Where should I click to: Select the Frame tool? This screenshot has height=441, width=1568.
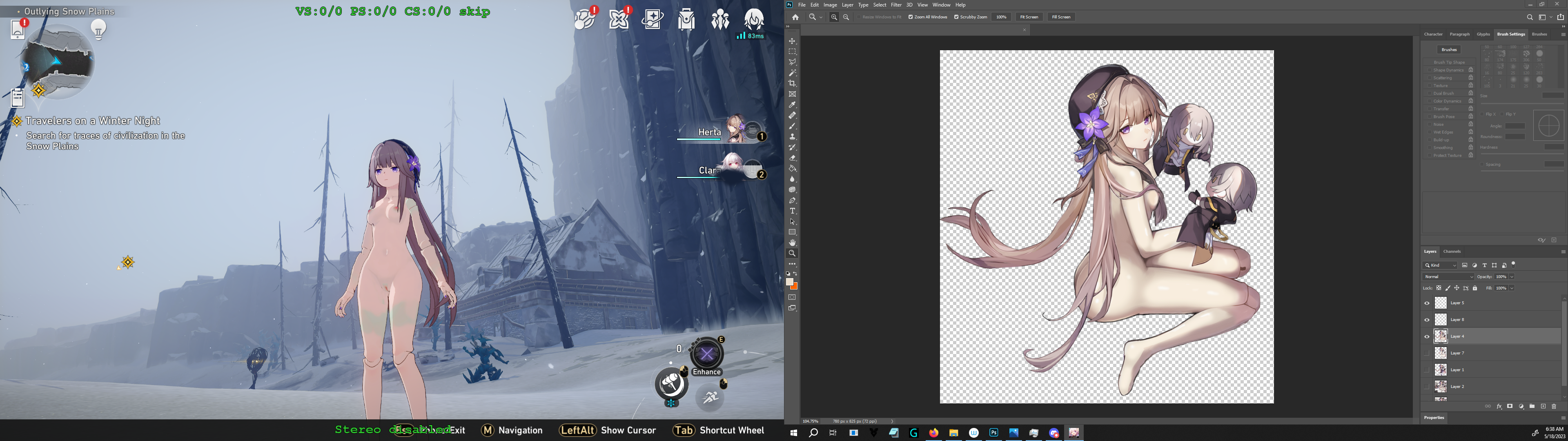pos(792,94)
